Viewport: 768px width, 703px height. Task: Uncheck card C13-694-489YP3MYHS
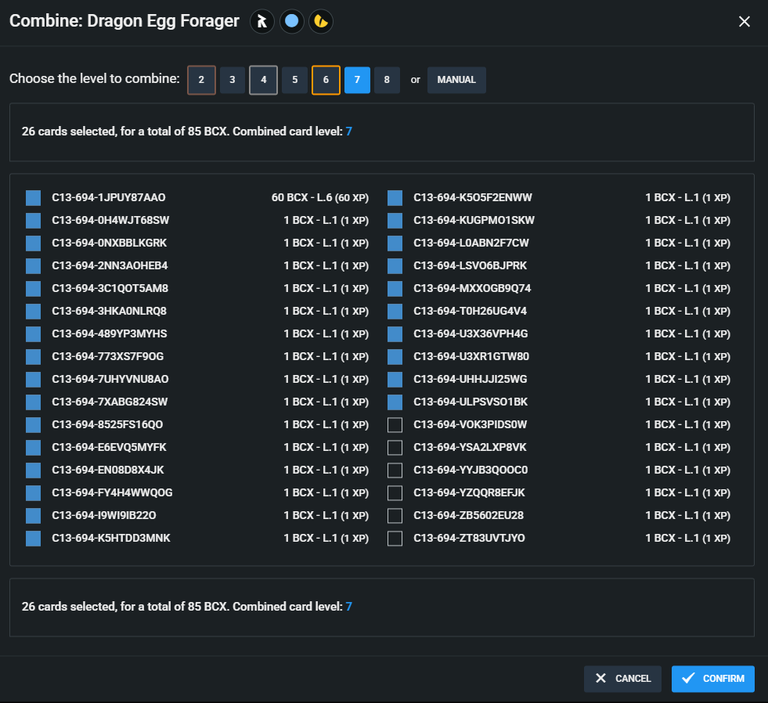(33, 334)
